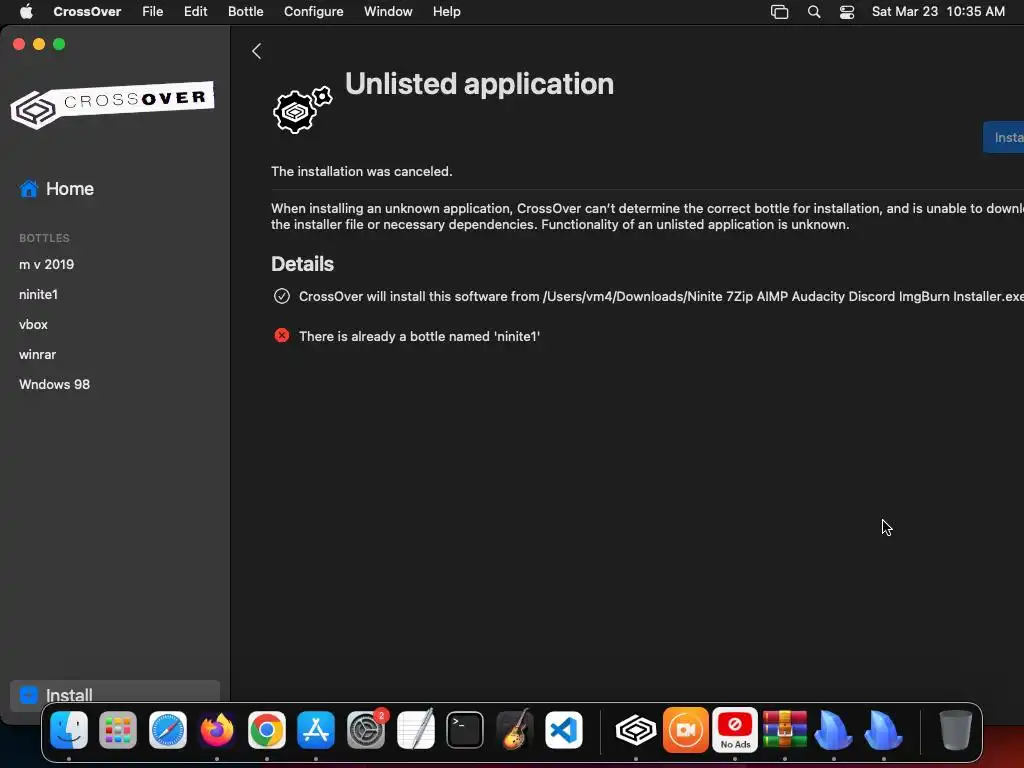Open the orange screen recorder Dock icon
Screen dimensions: 1024x768
click(x=686, y=729)
